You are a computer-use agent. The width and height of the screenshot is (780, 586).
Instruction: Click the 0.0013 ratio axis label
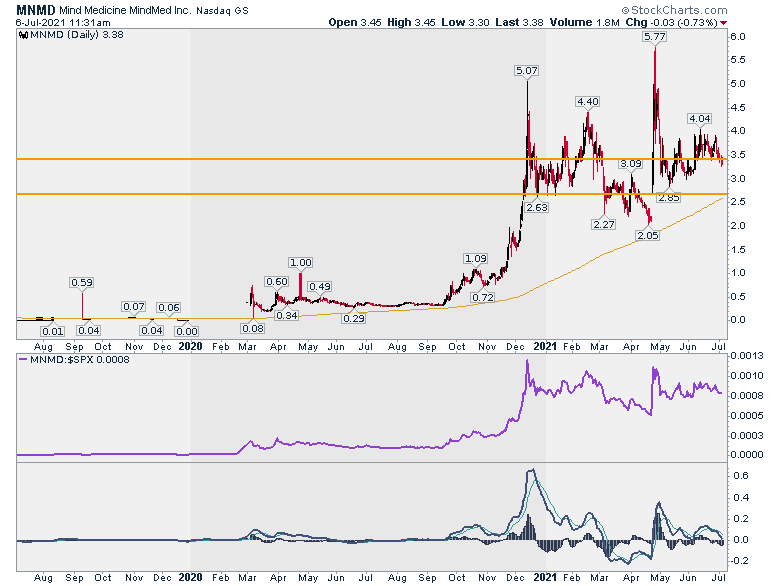pos(747,356)
